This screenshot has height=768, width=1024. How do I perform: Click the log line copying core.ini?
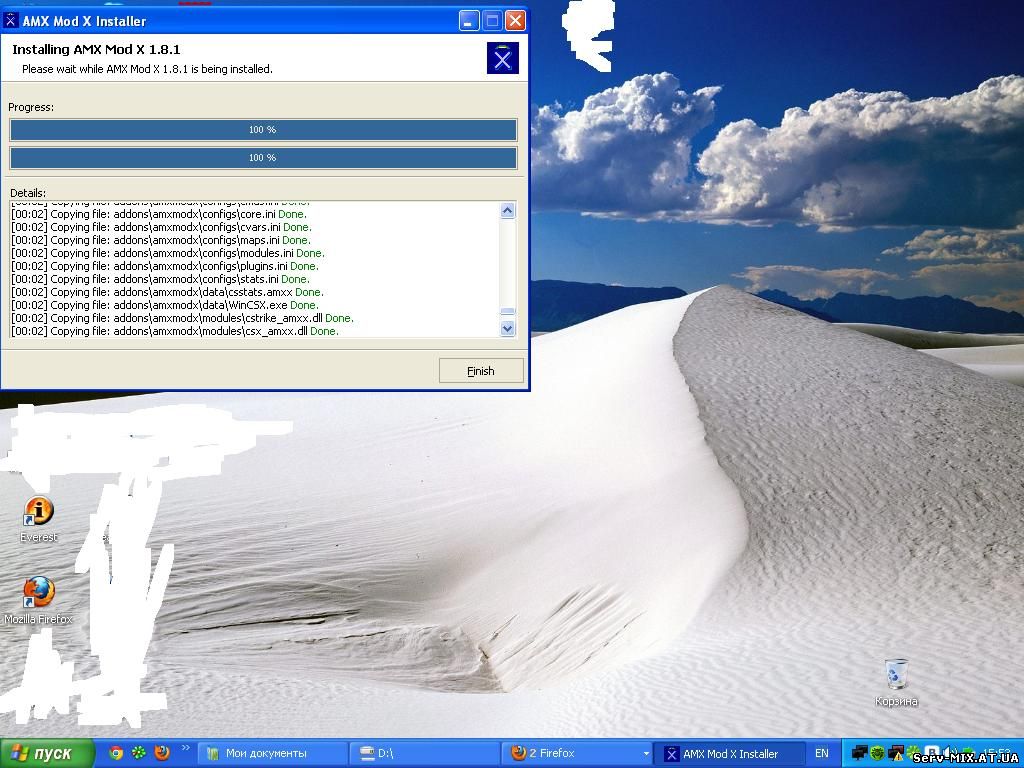pos(159,214)
